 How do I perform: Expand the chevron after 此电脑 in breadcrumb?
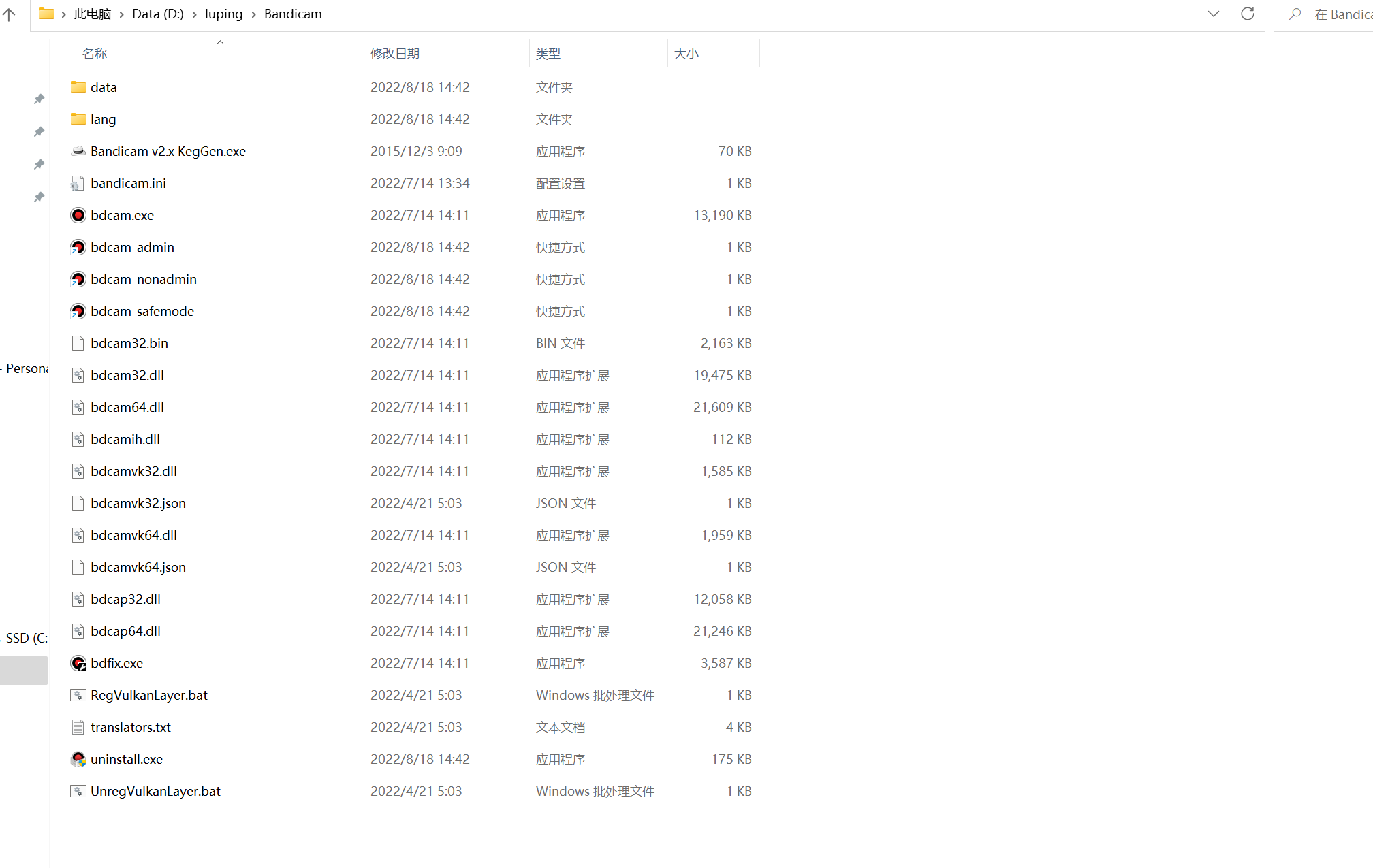coord(122,14)
